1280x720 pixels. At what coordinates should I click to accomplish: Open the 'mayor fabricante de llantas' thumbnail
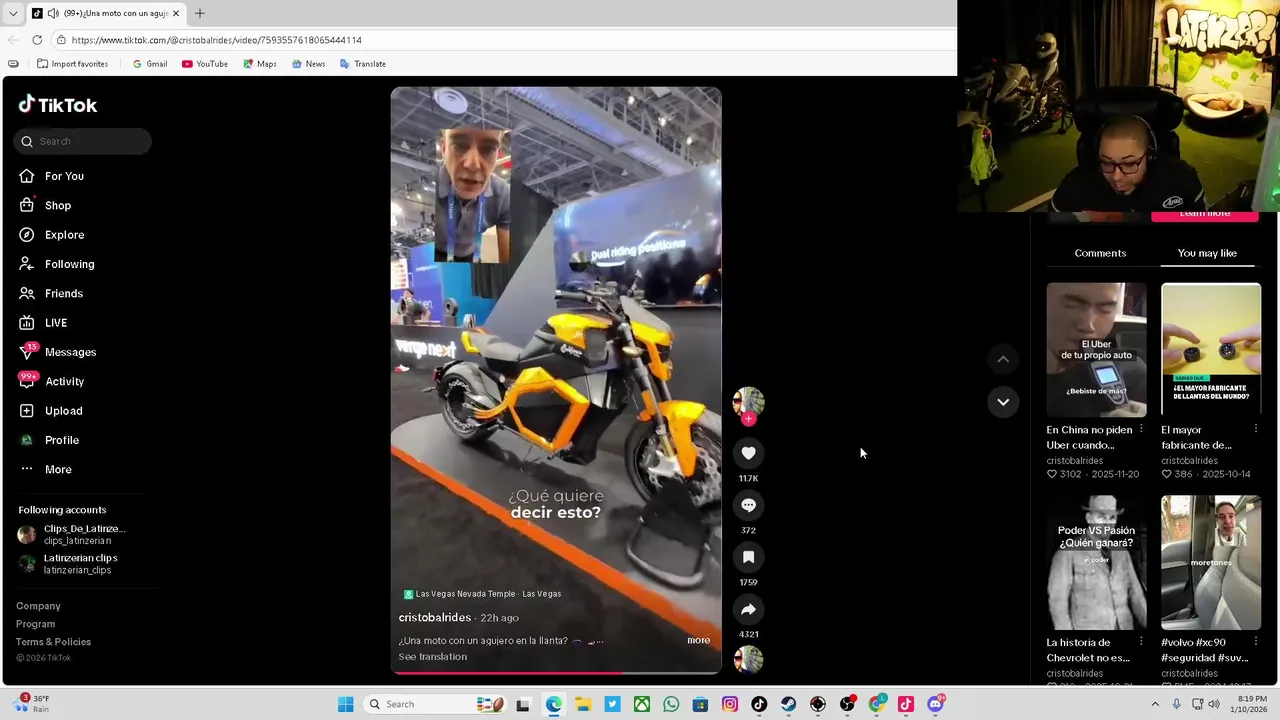[x=1211, y=350]
